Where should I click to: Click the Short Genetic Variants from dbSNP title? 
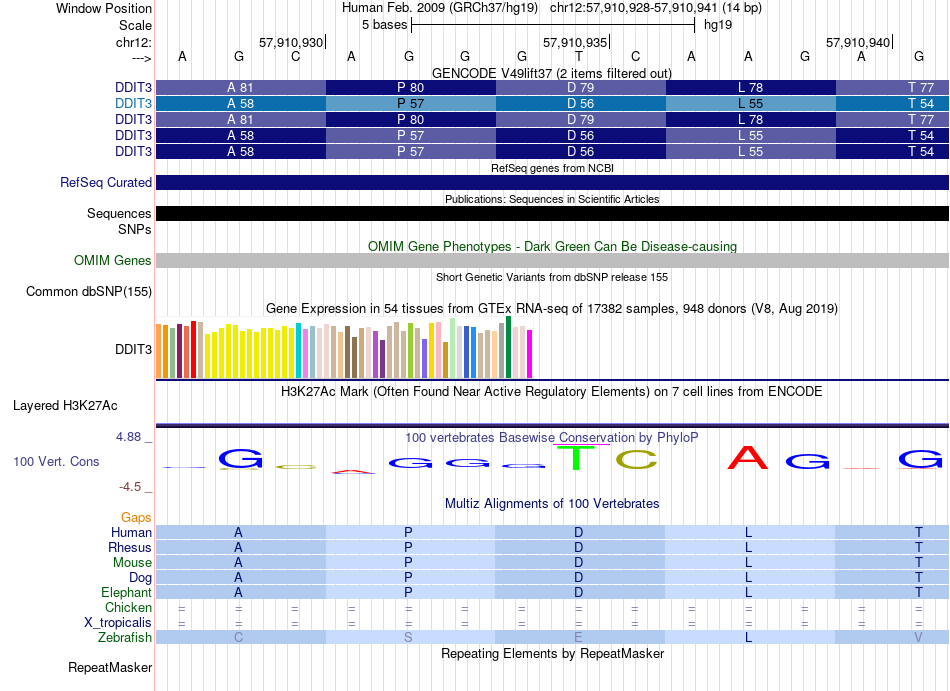(x=552, y=277)
